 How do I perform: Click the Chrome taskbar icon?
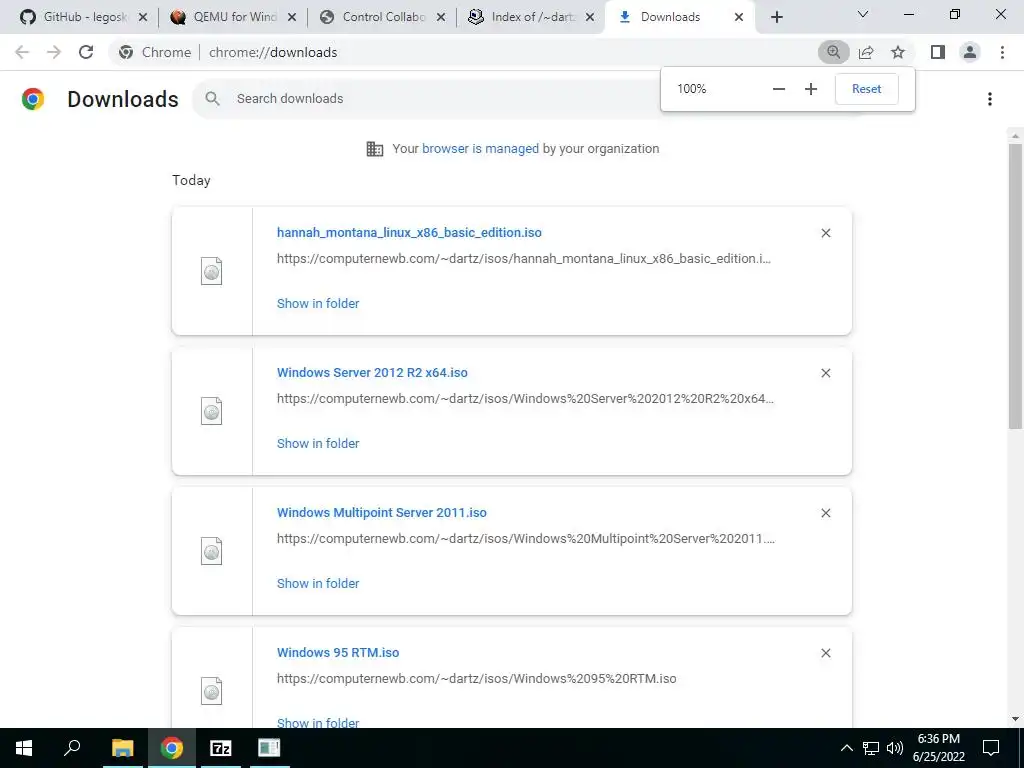pos(171,748)
